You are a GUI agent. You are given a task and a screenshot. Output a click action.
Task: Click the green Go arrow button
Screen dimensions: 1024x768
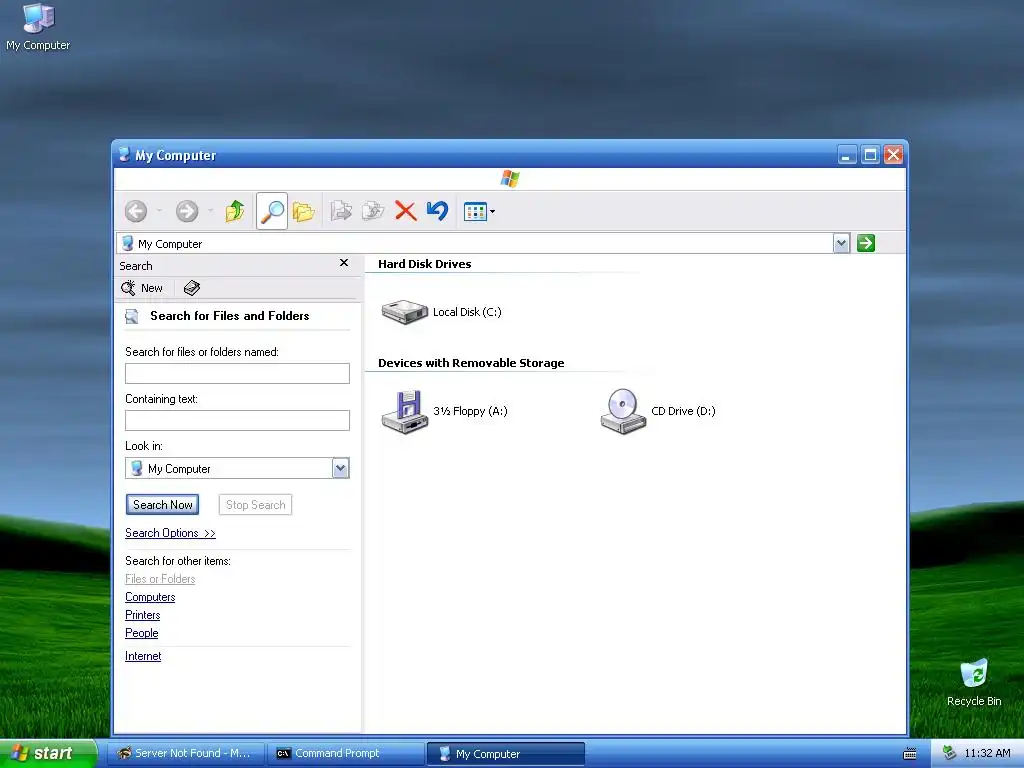click(x=866, y=243)
